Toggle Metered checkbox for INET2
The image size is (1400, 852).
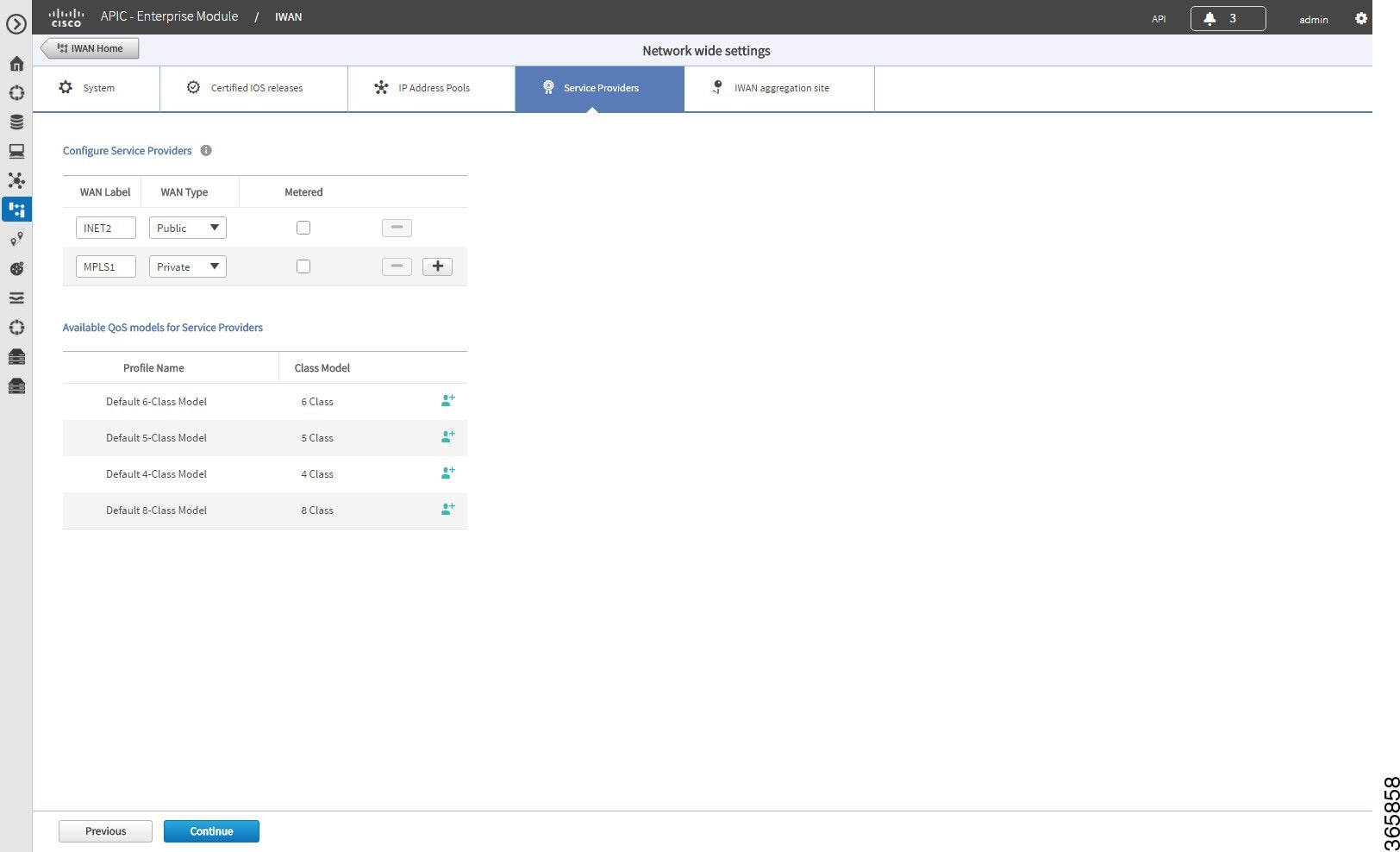(x=303, y=228)
